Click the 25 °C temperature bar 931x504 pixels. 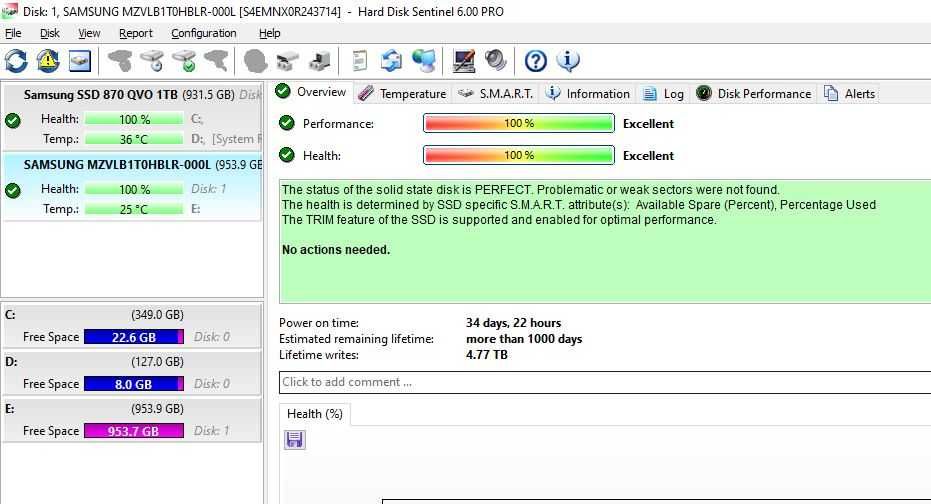(x=134, y=209)
